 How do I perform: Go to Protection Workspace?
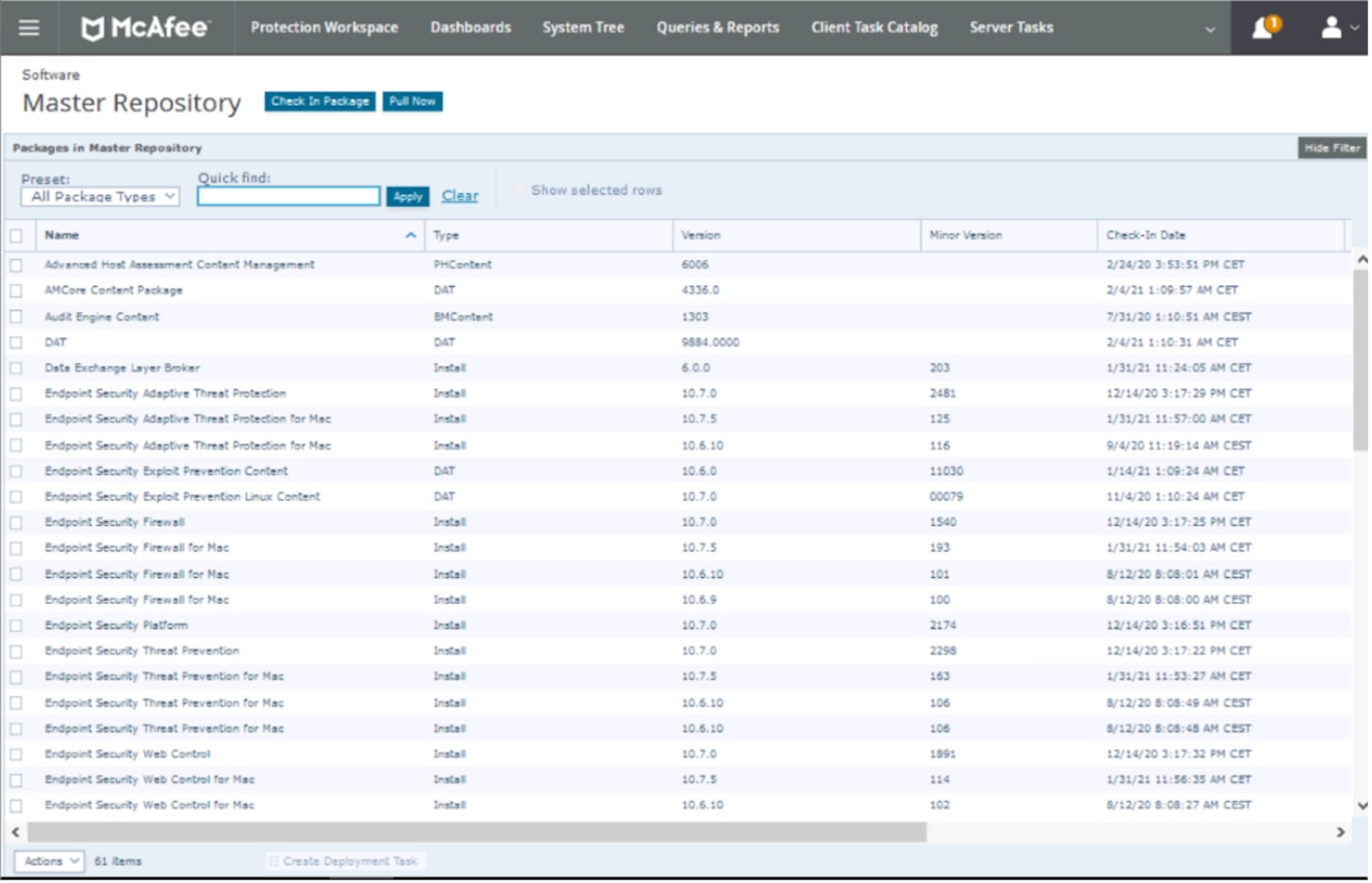324,28
